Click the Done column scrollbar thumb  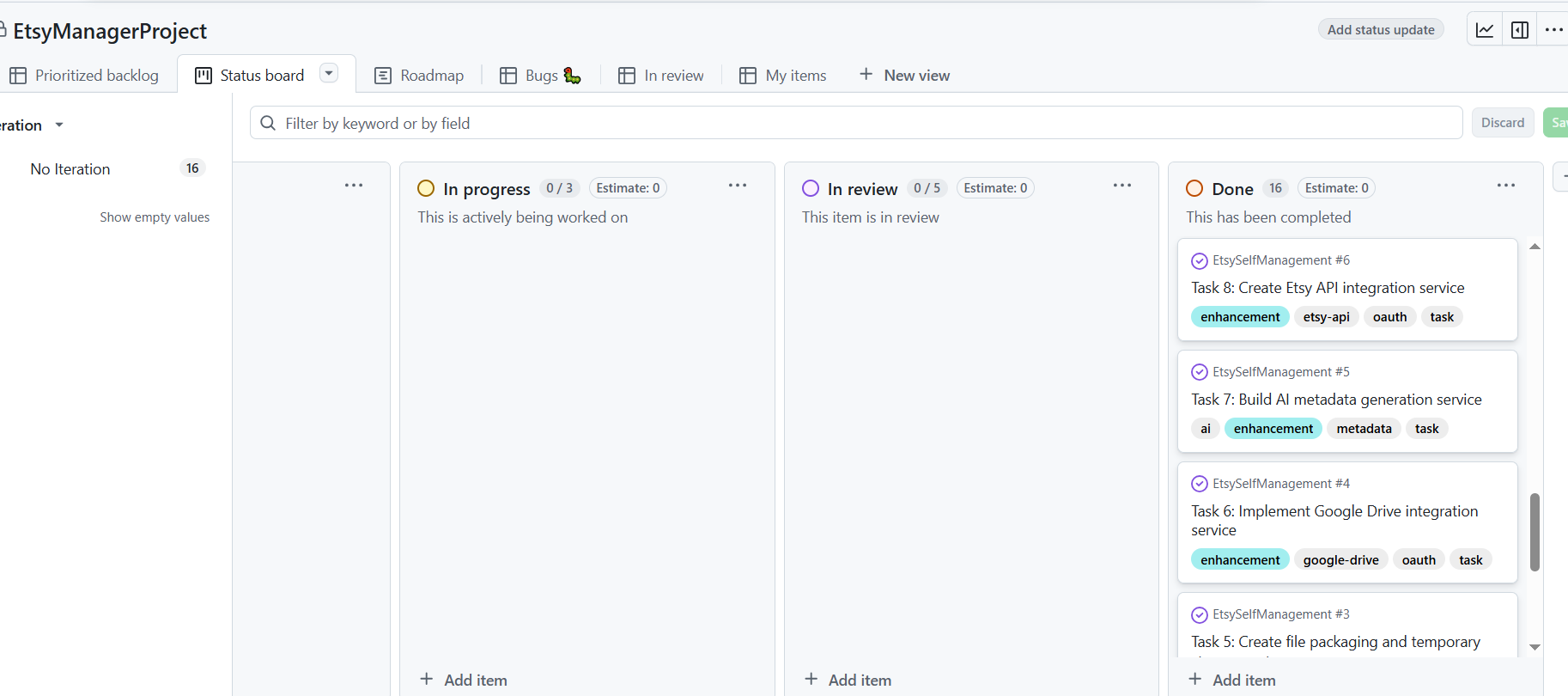click(x=1535, y=532)
